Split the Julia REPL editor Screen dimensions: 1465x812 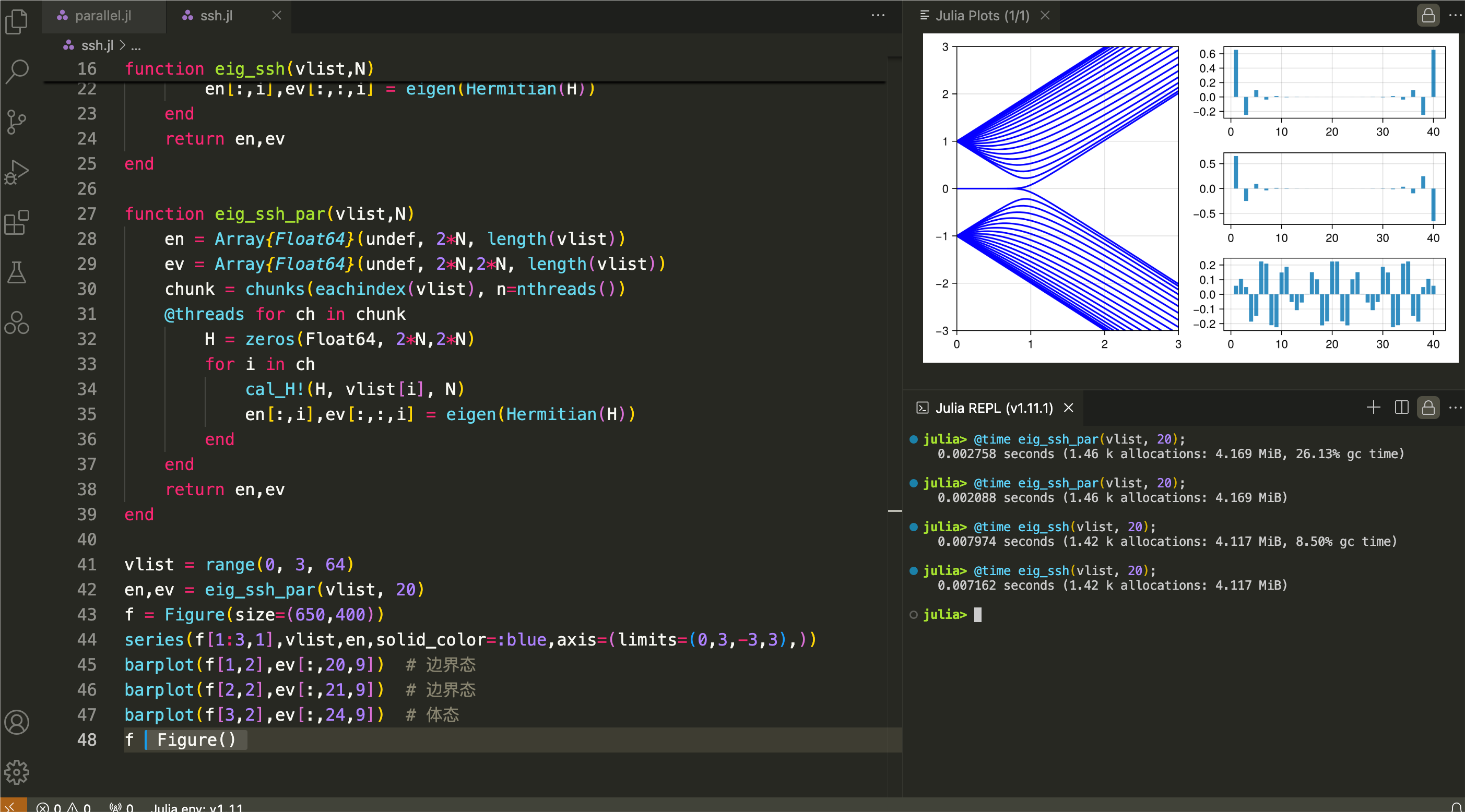[x=1401, y=408]
